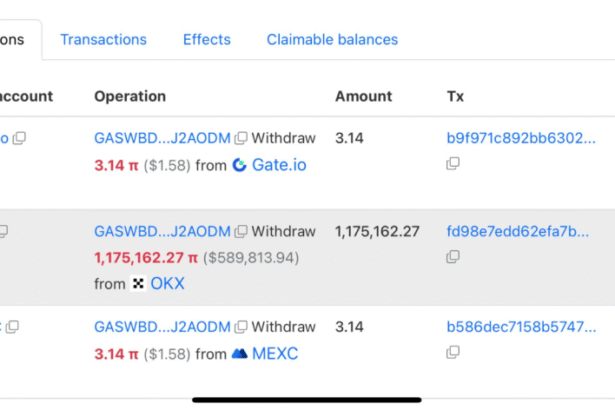Screen dimensions: 615x410
Task: Open transaction link b586dec7158b5747
Action: click(520, 327)
